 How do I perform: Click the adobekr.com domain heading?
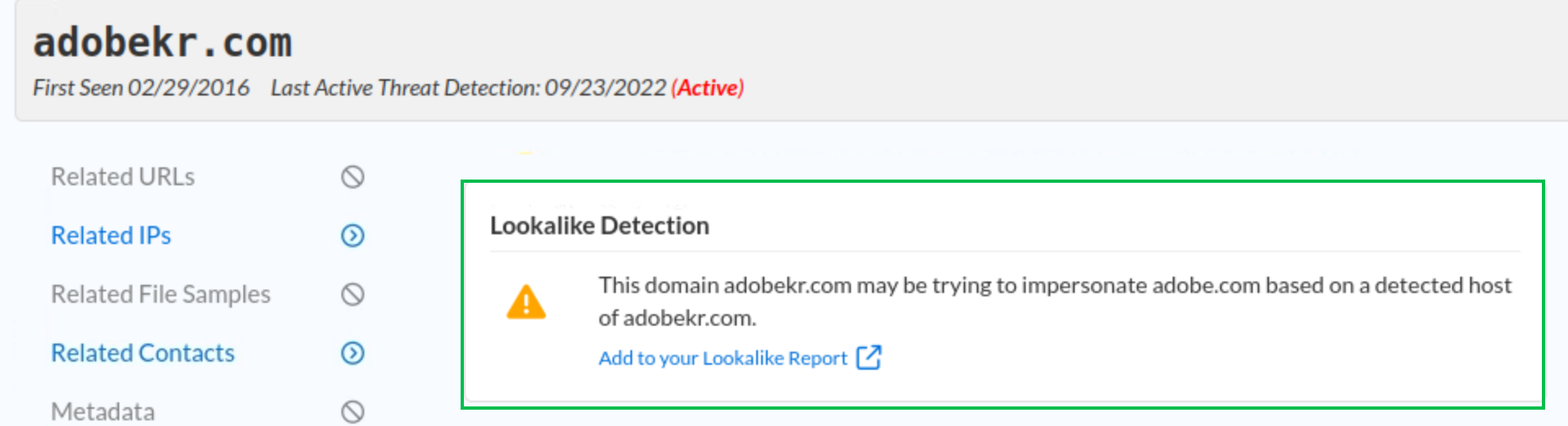click(163, 42)
